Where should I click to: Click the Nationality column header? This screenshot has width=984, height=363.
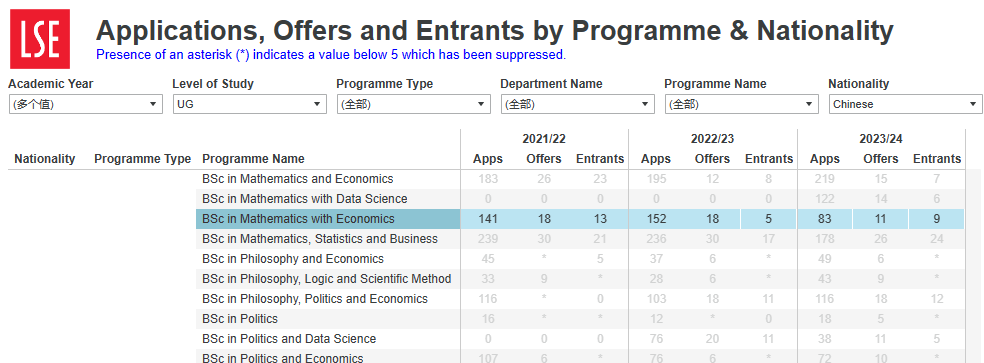pos(45,159)
